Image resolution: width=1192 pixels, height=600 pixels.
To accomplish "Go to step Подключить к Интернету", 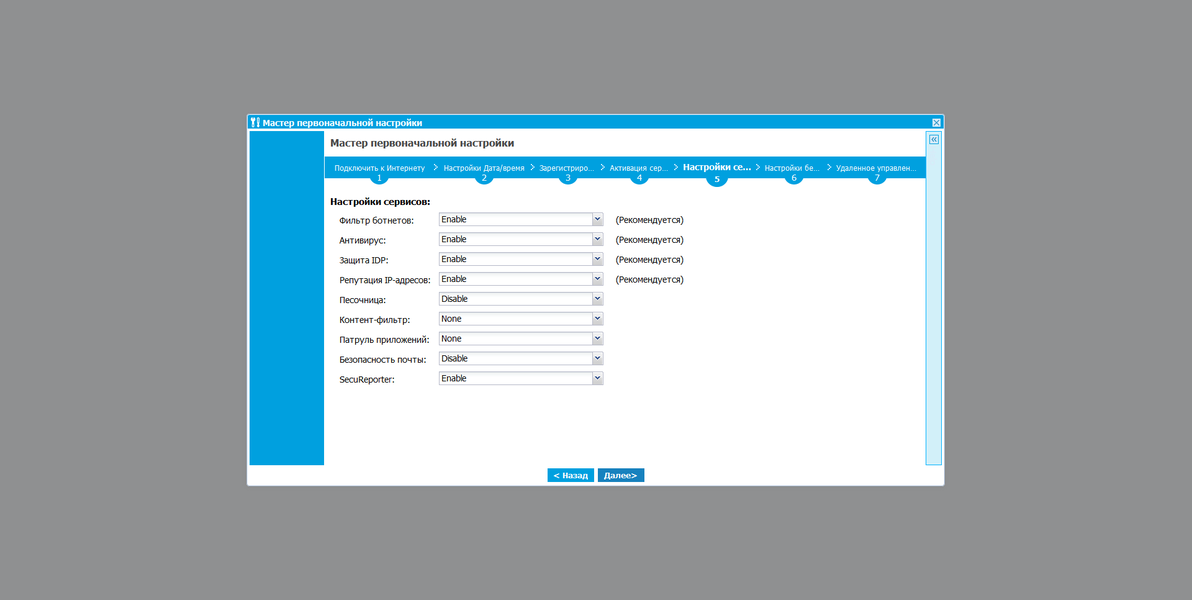I will pyautogui.click(x=379, y=168).
